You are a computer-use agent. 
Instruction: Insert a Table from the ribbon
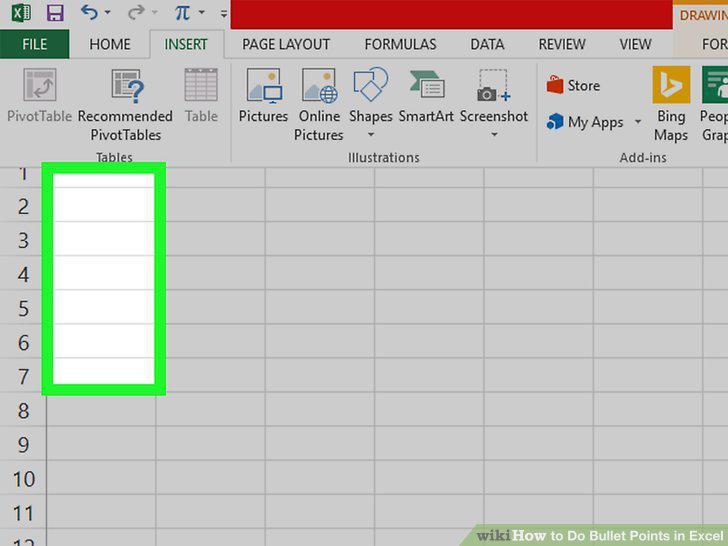[201, 95]
